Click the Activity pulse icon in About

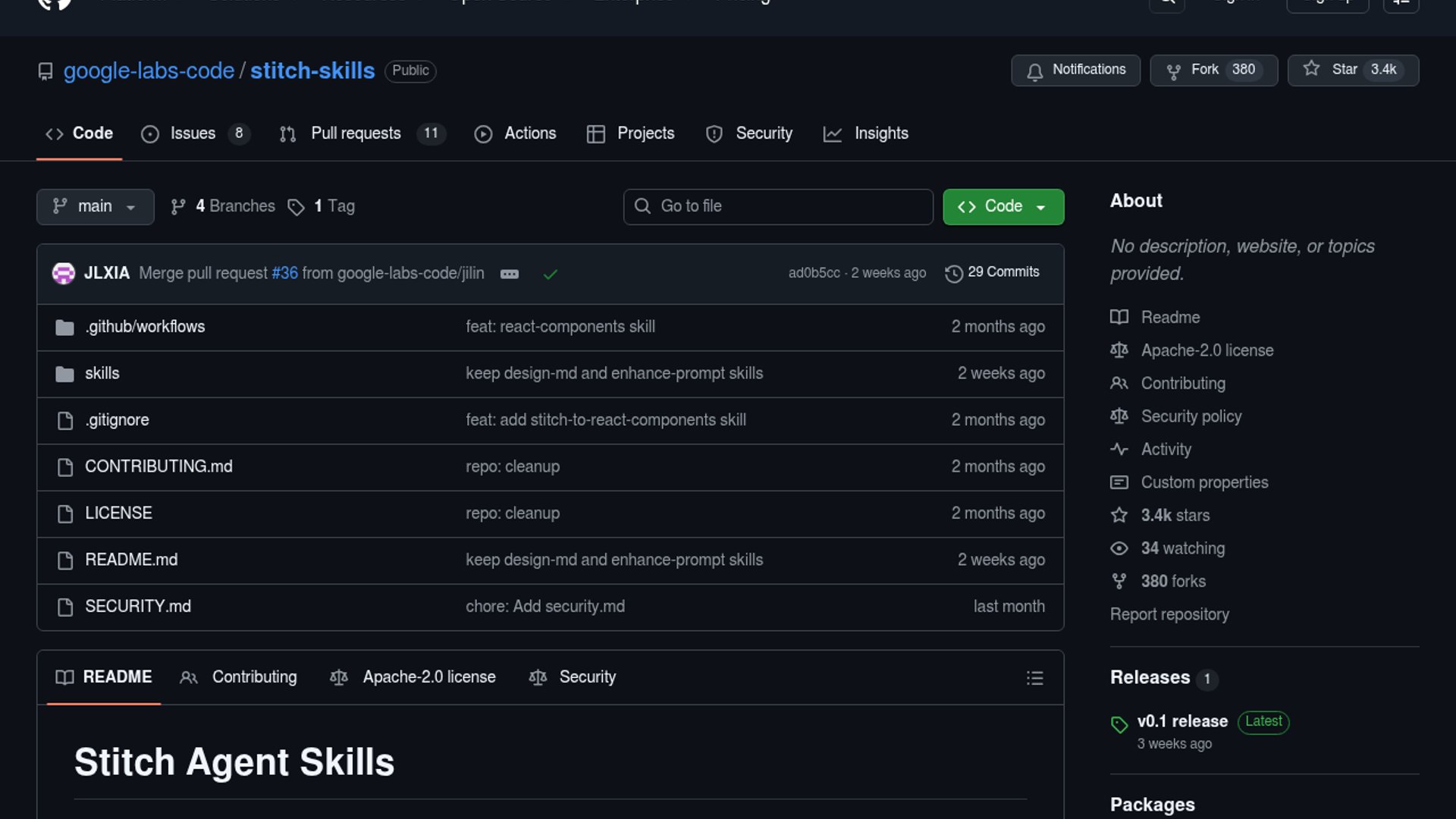click(x=1119, y=449)
